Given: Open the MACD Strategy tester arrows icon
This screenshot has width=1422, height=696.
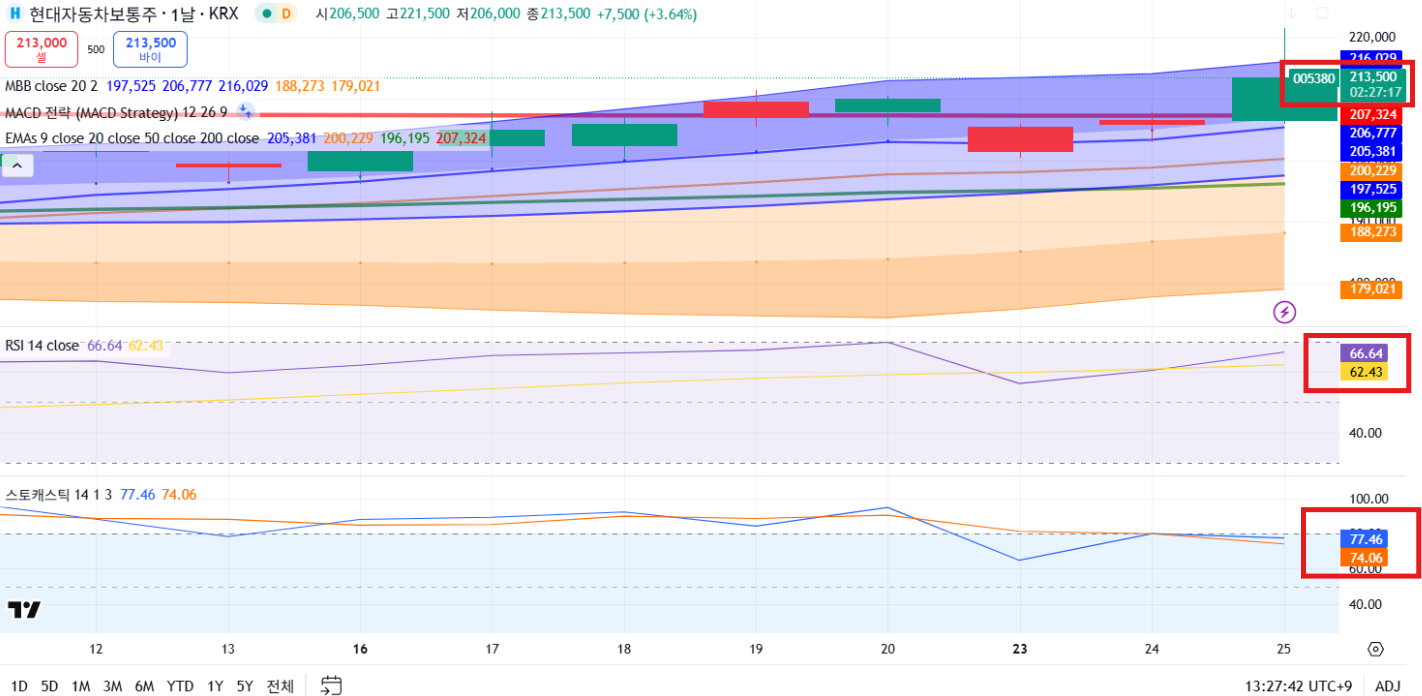Looking at the screenshot, I should point(245,112).
